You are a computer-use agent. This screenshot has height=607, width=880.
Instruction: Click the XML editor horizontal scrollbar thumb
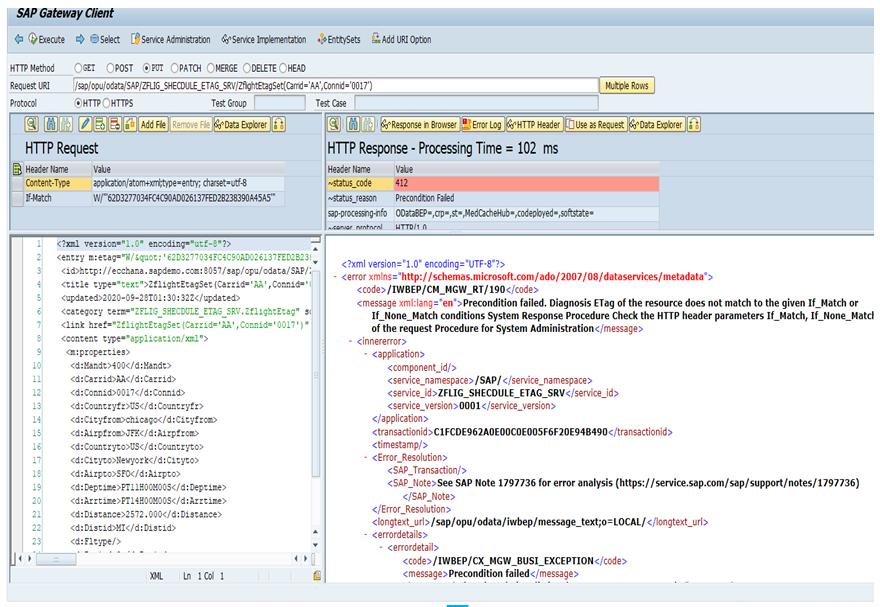point(56,559)
